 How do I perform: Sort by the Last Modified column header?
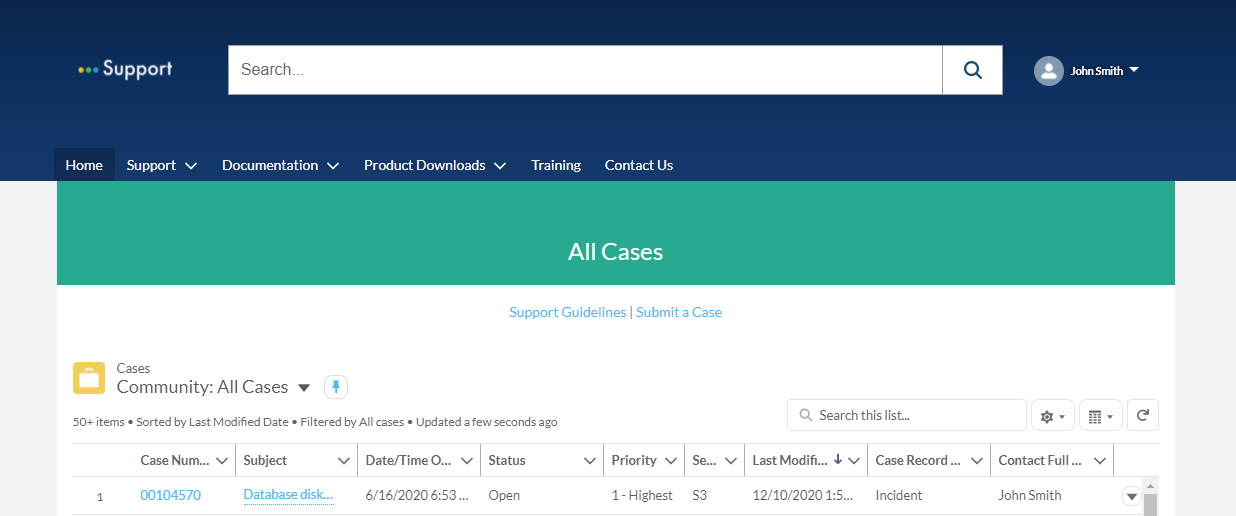coord(788,461)
